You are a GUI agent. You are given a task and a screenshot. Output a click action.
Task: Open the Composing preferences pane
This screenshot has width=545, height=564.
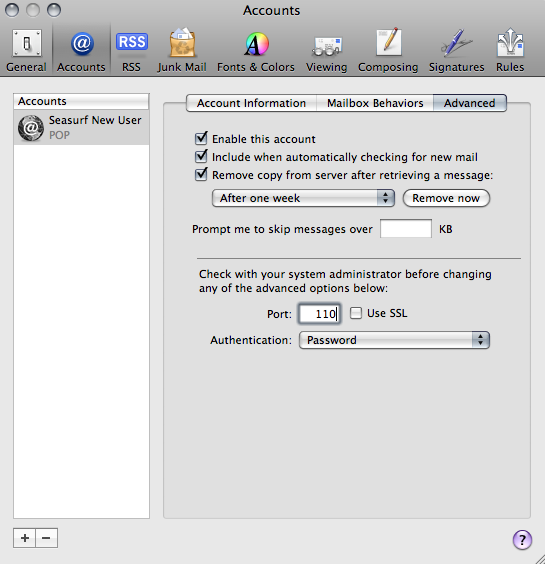pyautogui.click(x=388, y=51)
